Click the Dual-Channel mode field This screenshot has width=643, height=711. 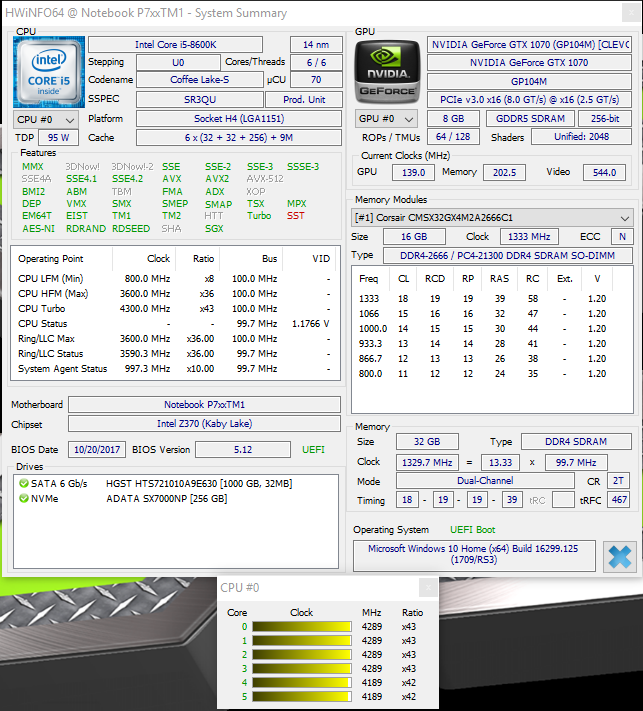tap(485, 481)
